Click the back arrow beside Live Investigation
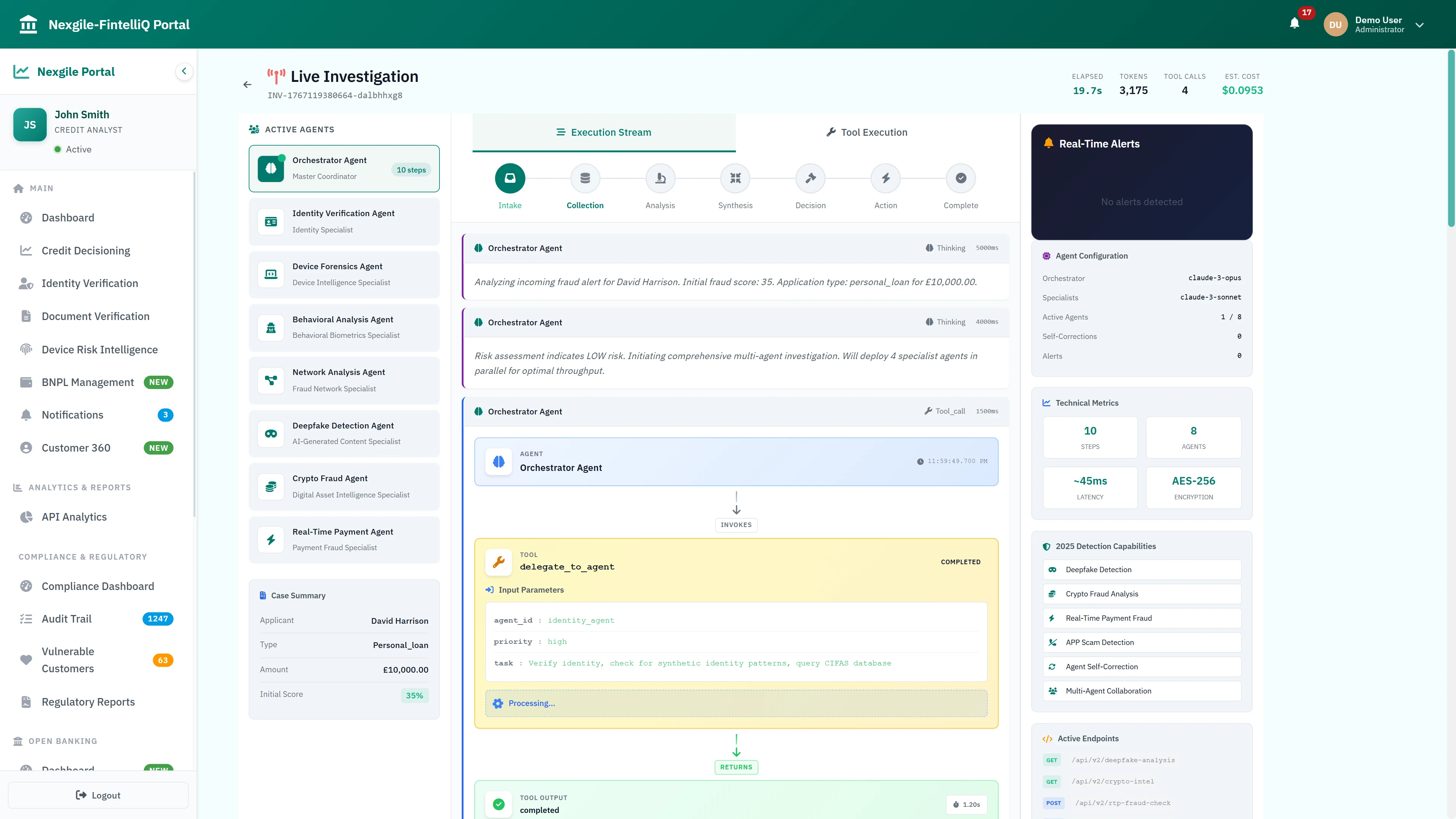Image resolution: width=1456 pixels, height=819 pixels. click(247, 84)
